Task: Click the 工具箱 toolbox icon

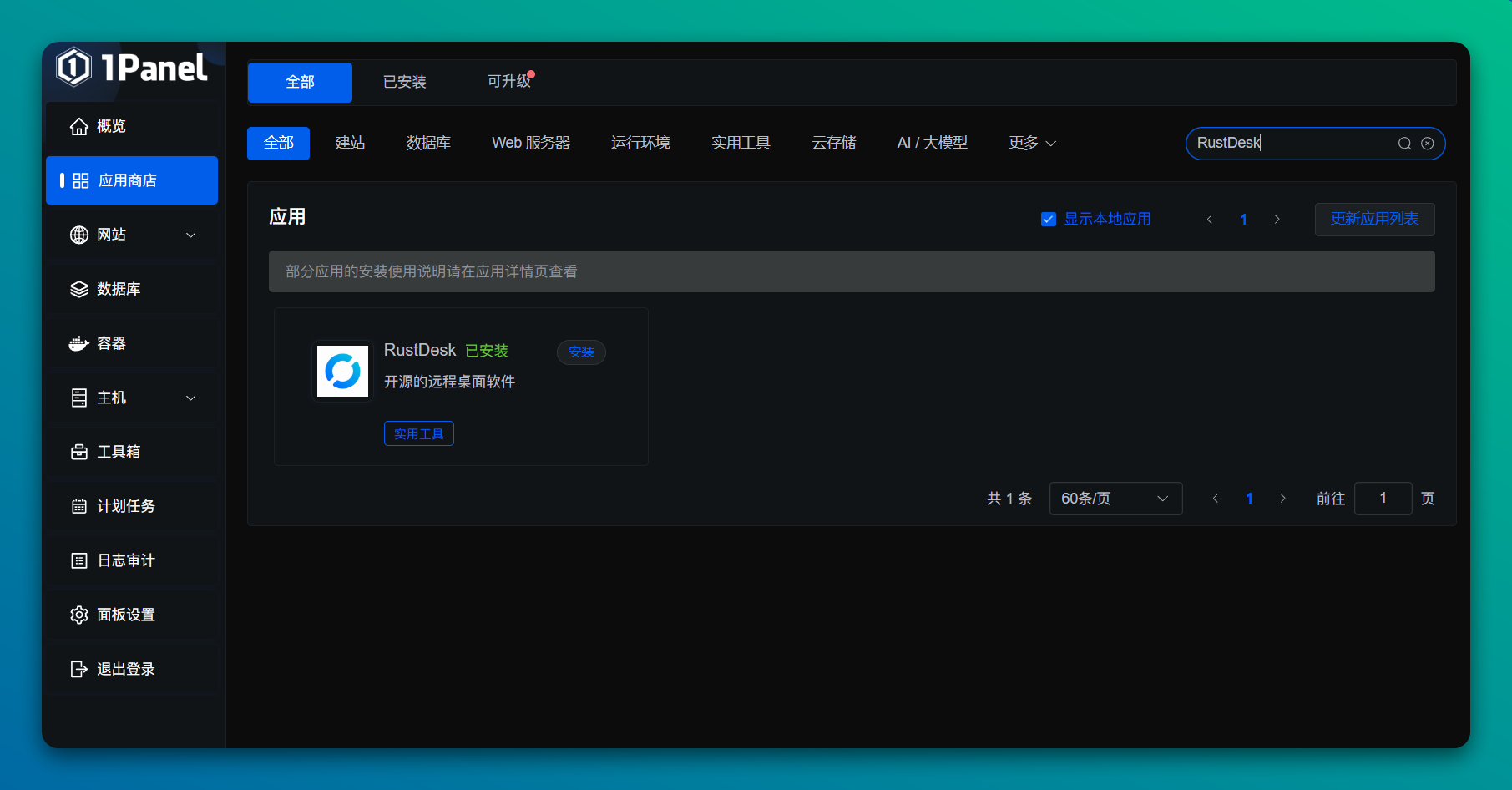Action: [79, 452]
